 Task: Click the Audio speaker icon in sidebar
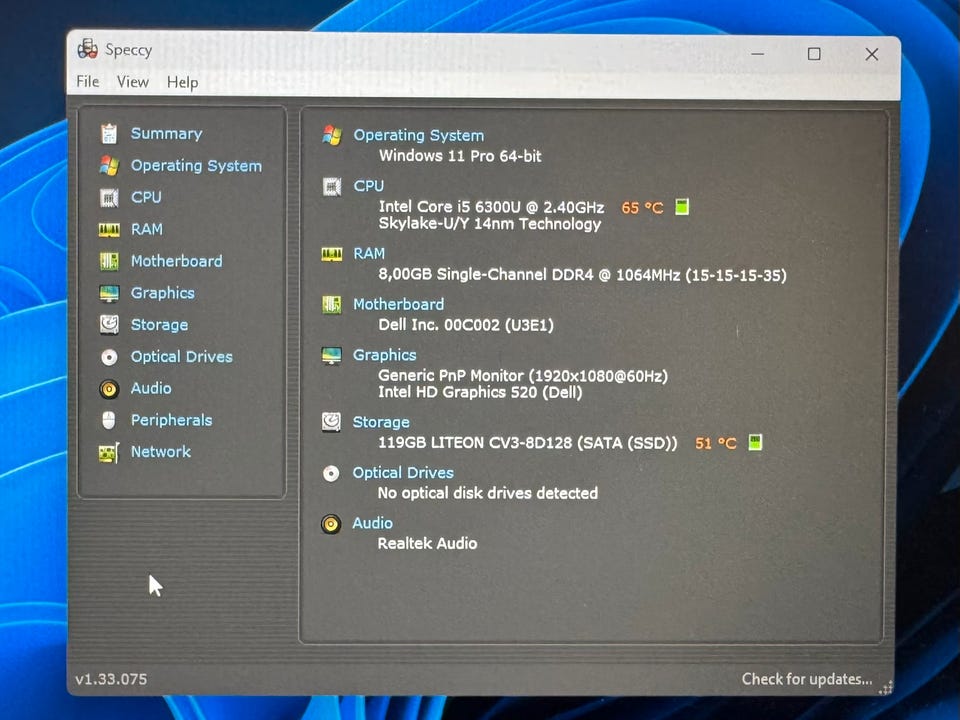tap(109, 389)
